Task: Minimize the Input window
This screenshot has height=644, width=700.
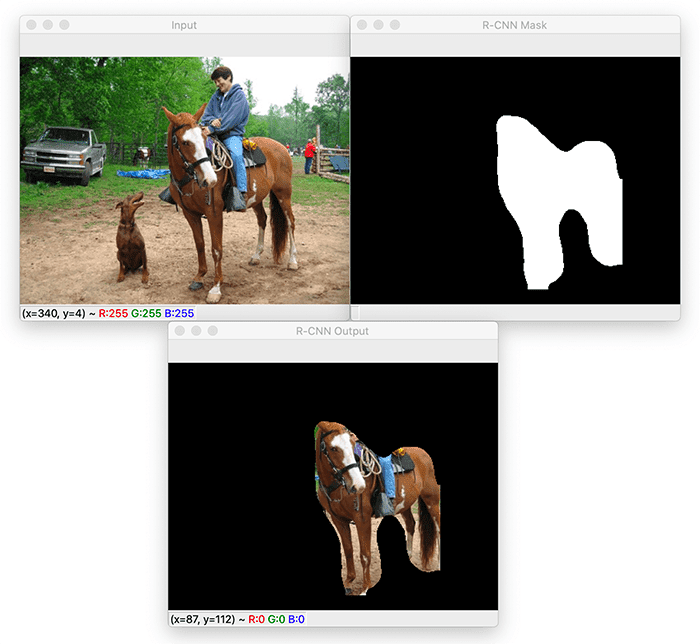Action: point(46,24)
